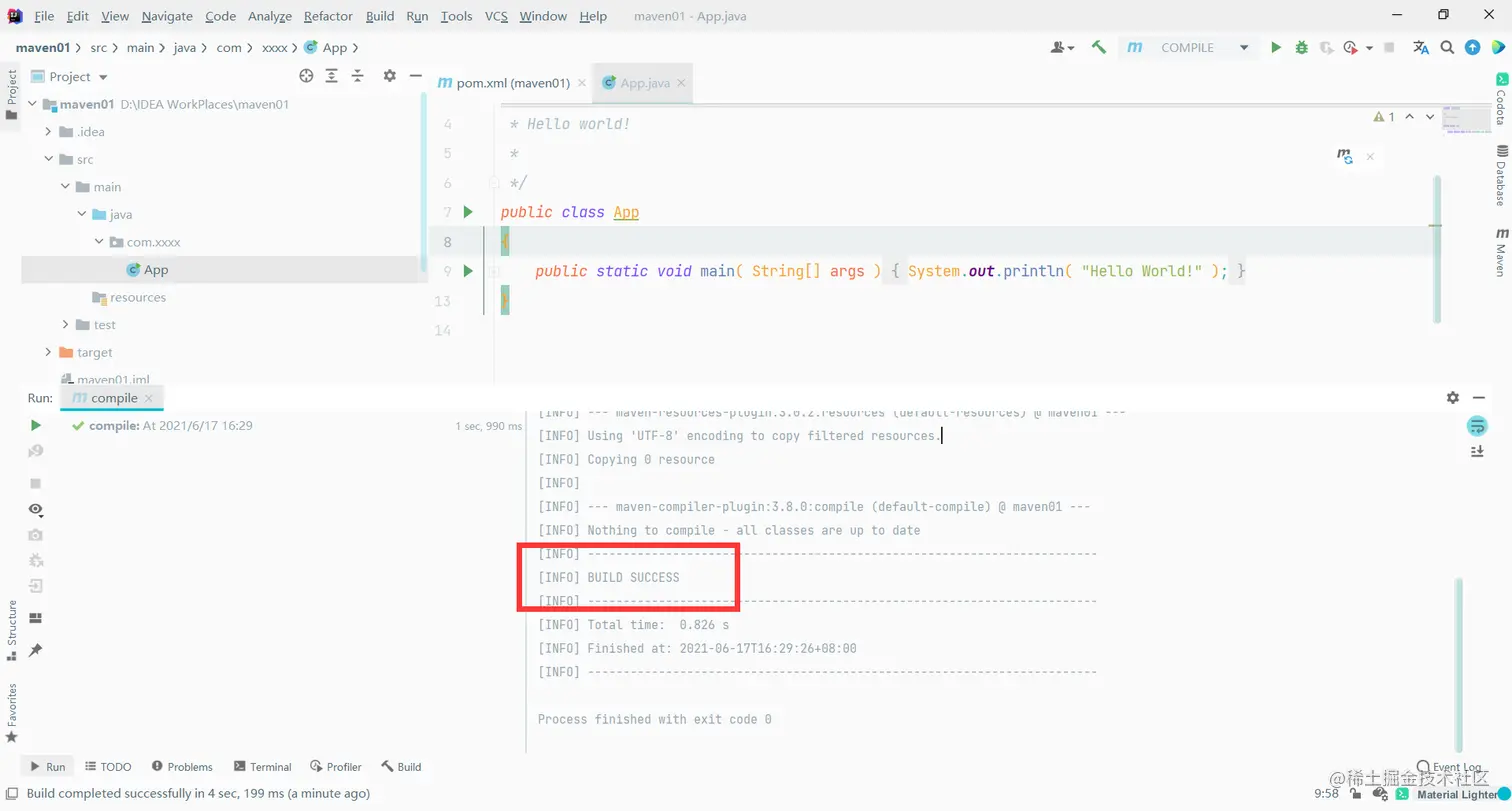Toggle the eye view options in Run panel
The image size is (1512, 811).
tap(36, 509)
